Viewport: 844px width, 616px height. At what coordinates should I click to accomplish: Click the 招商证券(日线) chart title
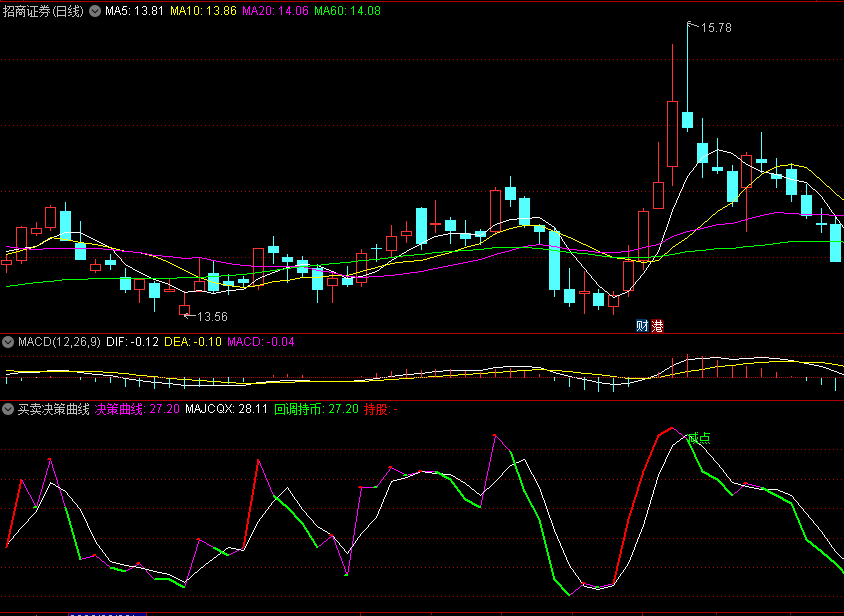tap(44, 11)
